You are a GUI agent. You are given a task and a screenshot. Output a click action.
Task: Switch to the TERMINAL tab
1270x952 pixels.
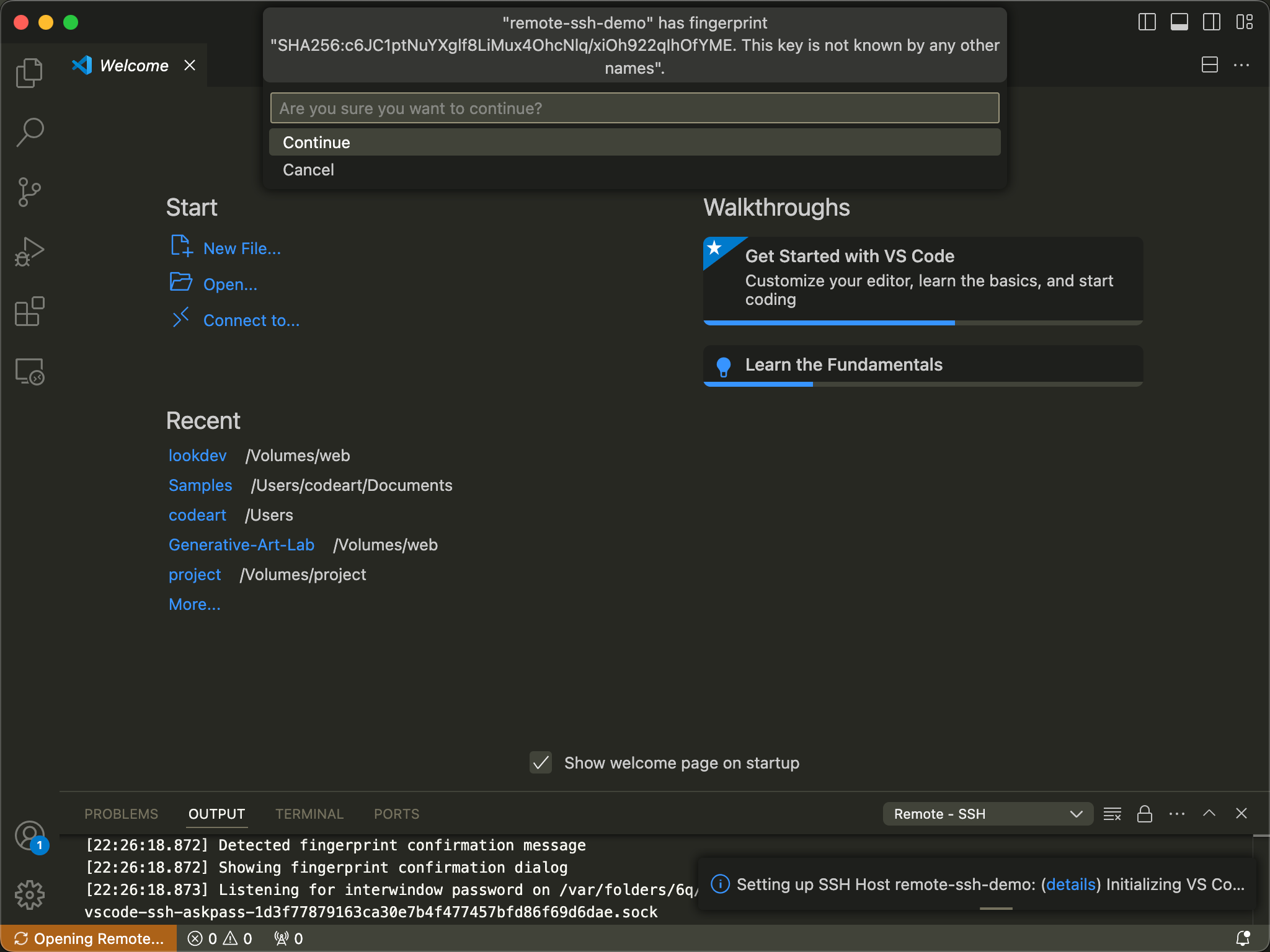[309, 814]
